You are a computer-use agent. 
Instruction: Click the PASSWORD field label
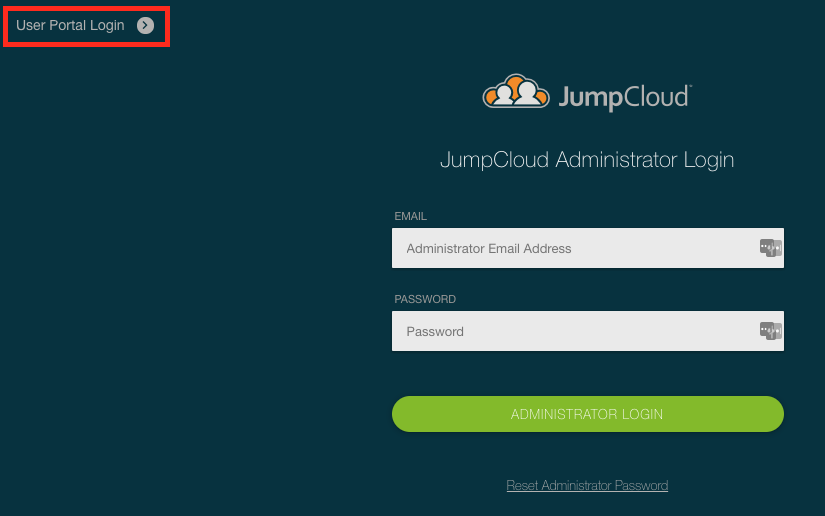[425, 299]
